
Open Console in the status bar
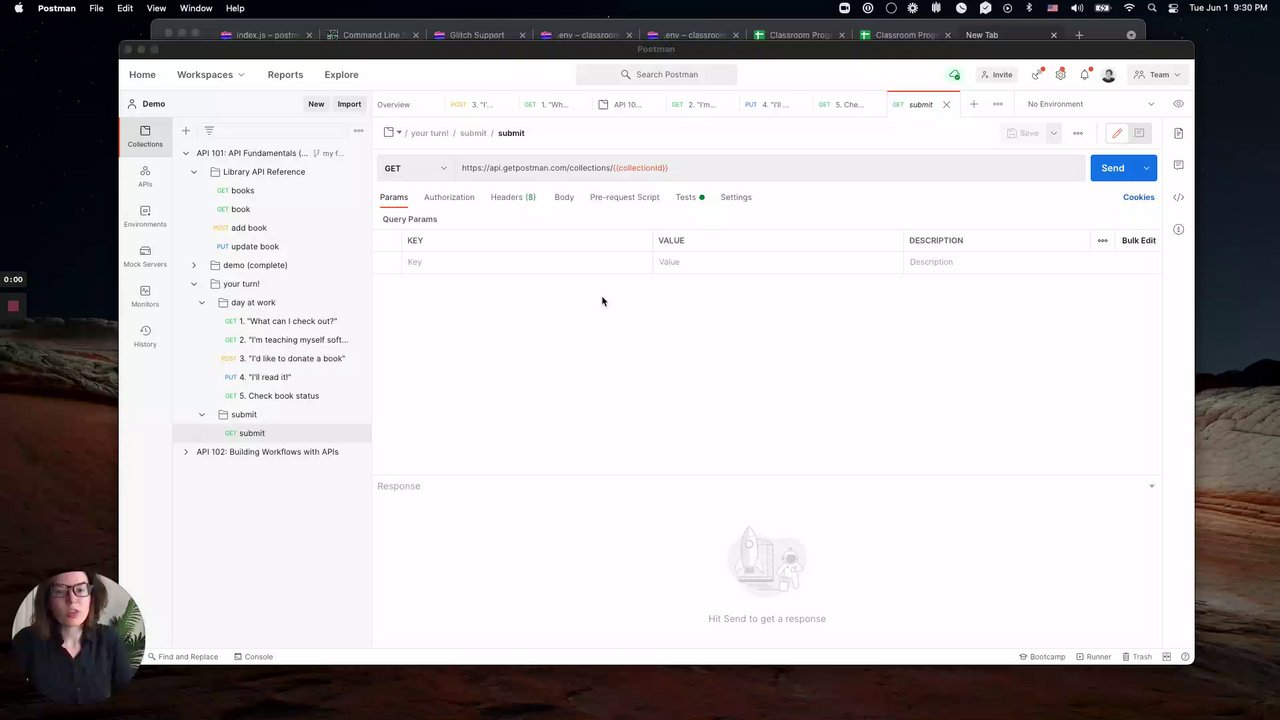[253, 657]
